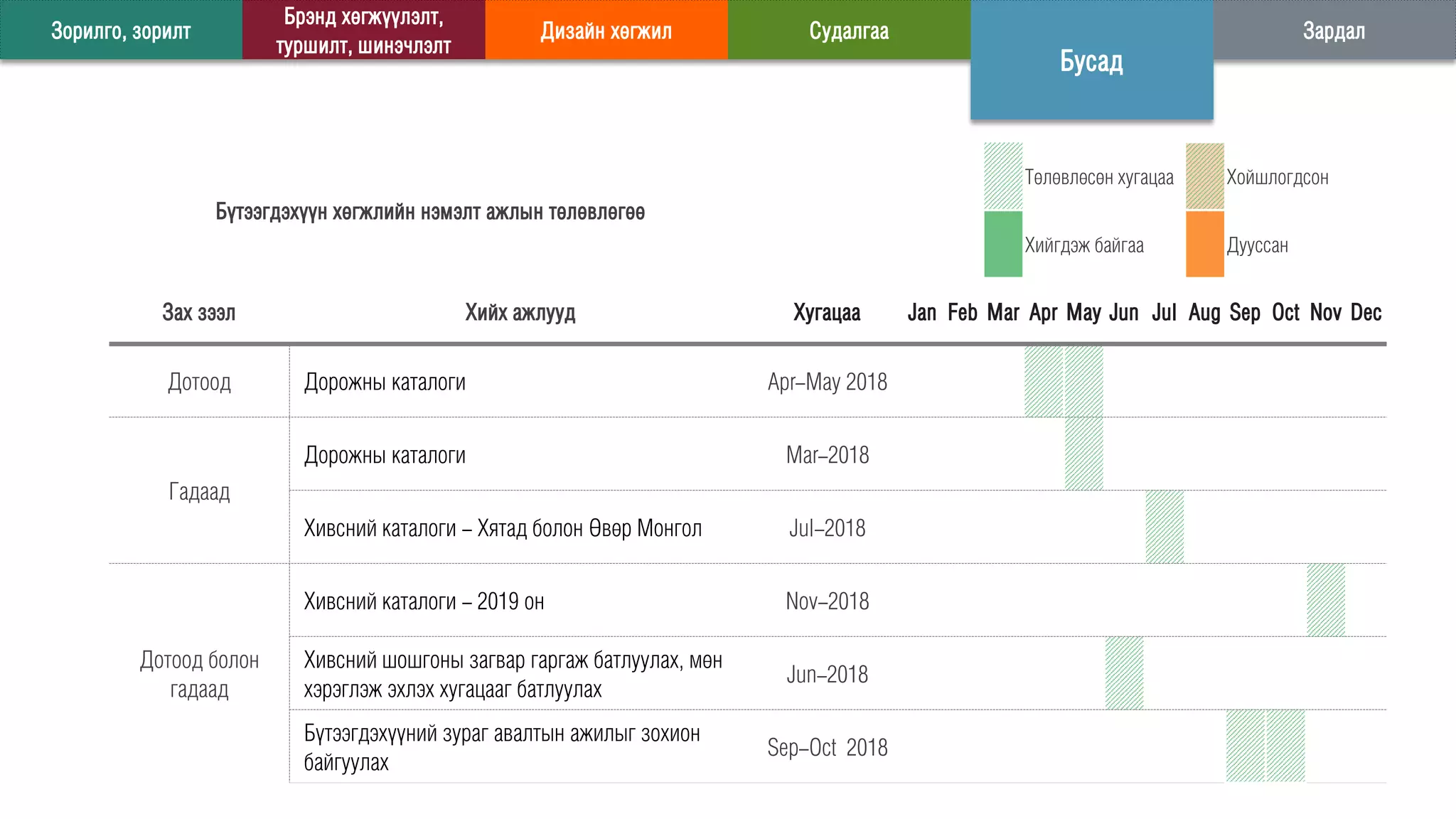The height and width of the screenshot is (819, 1456).
Task: Click the Sep-Oct 2018 date cell
Action: (x=827, y=747)
